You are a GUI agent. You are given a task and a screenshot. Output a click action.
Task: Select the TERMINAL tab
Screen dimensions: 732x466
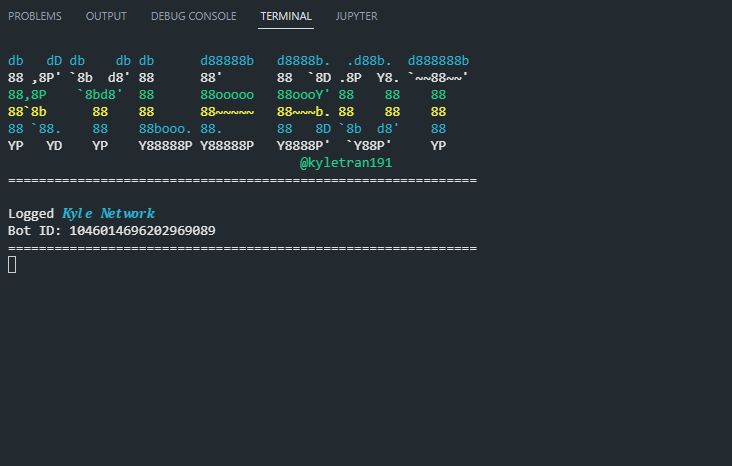click(x=286, y=16)
